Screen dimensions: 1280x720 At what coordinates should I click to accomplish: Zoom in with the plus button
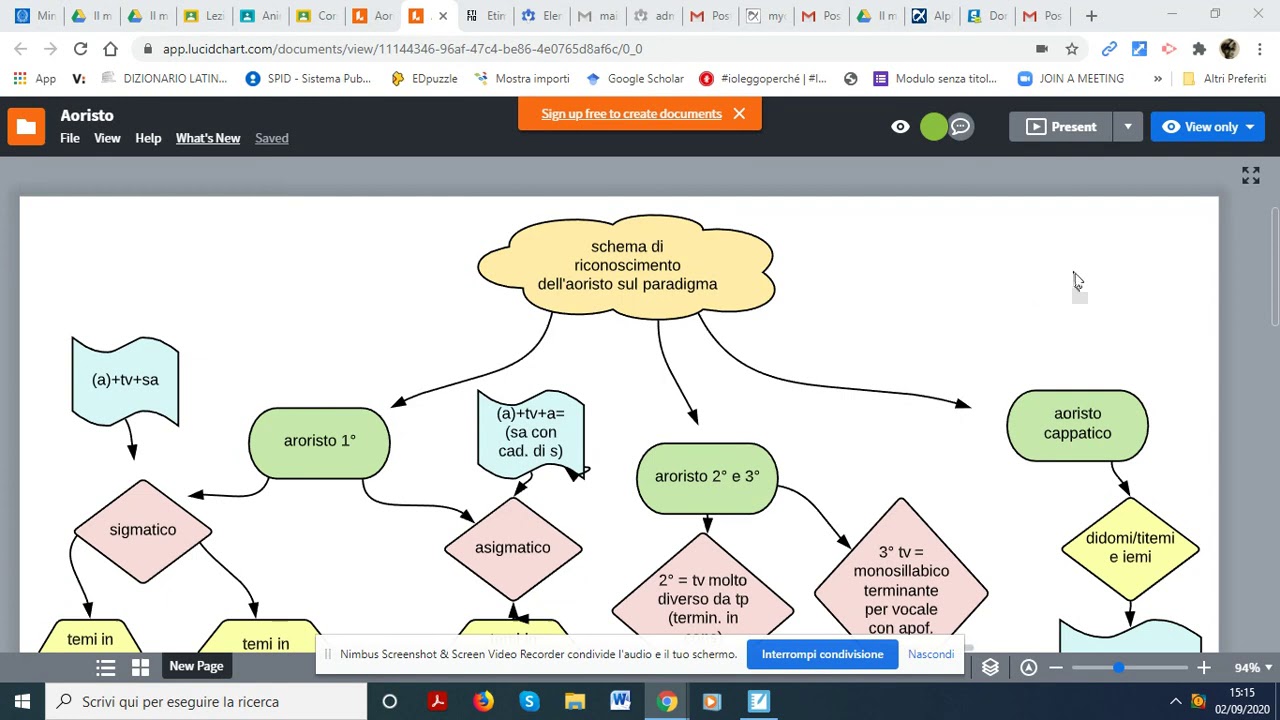pos(1204,668)
